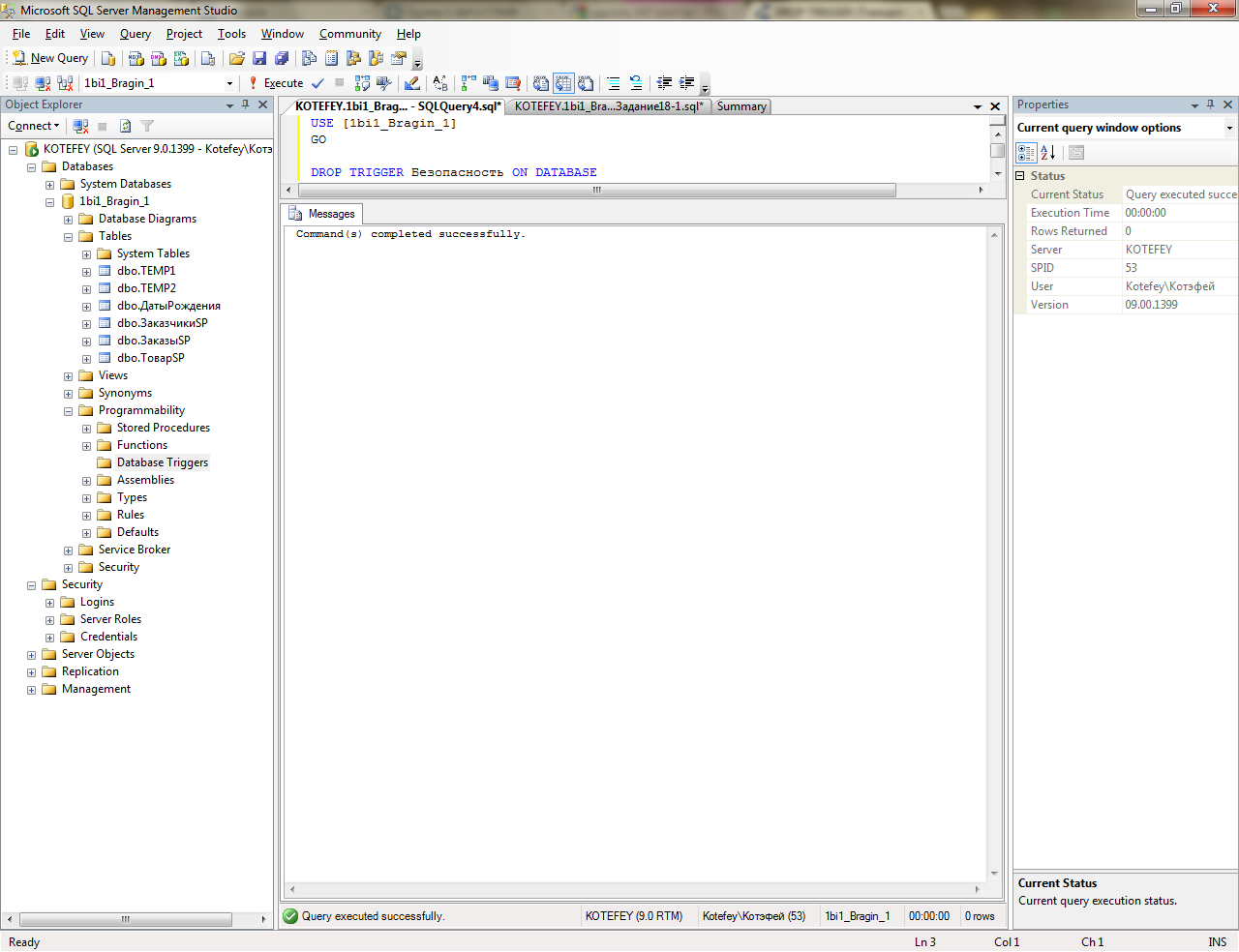Start an Analysis Services DMX Query
Image resolution: width=1239 pixels, height=952 pixels.
click(x=159, y=58)
